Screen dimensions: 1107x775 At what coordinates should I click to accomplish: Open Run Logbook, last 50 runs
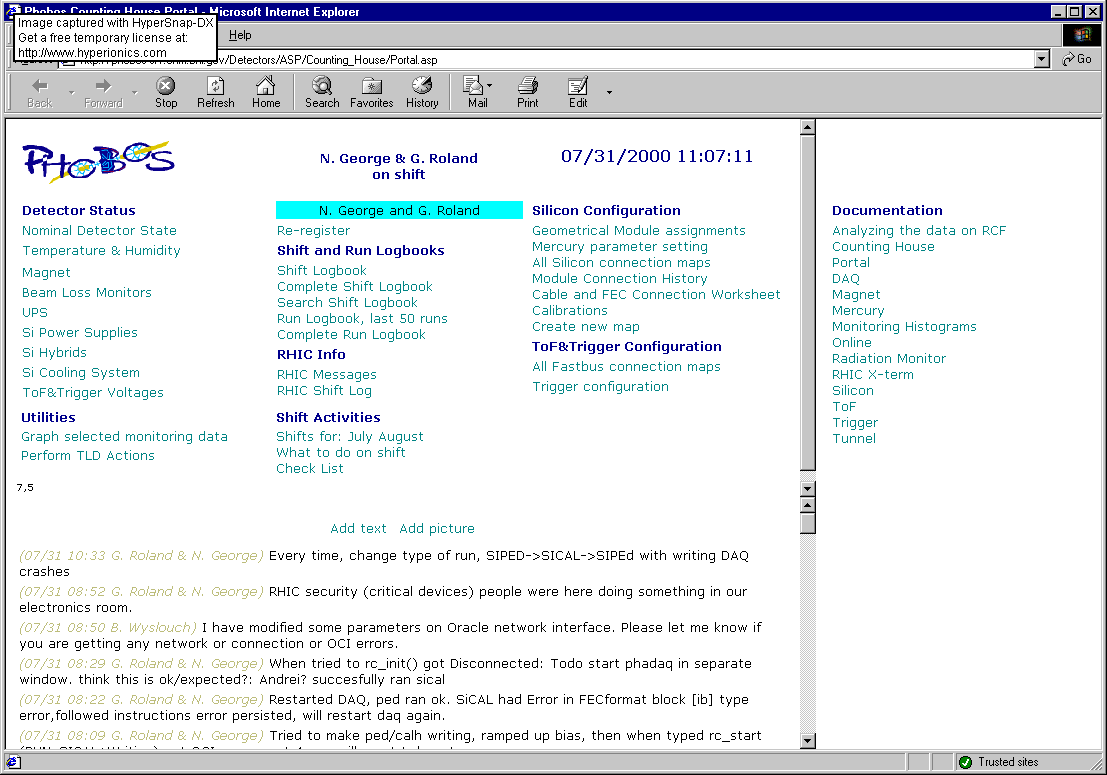click(x=362, y=319)
